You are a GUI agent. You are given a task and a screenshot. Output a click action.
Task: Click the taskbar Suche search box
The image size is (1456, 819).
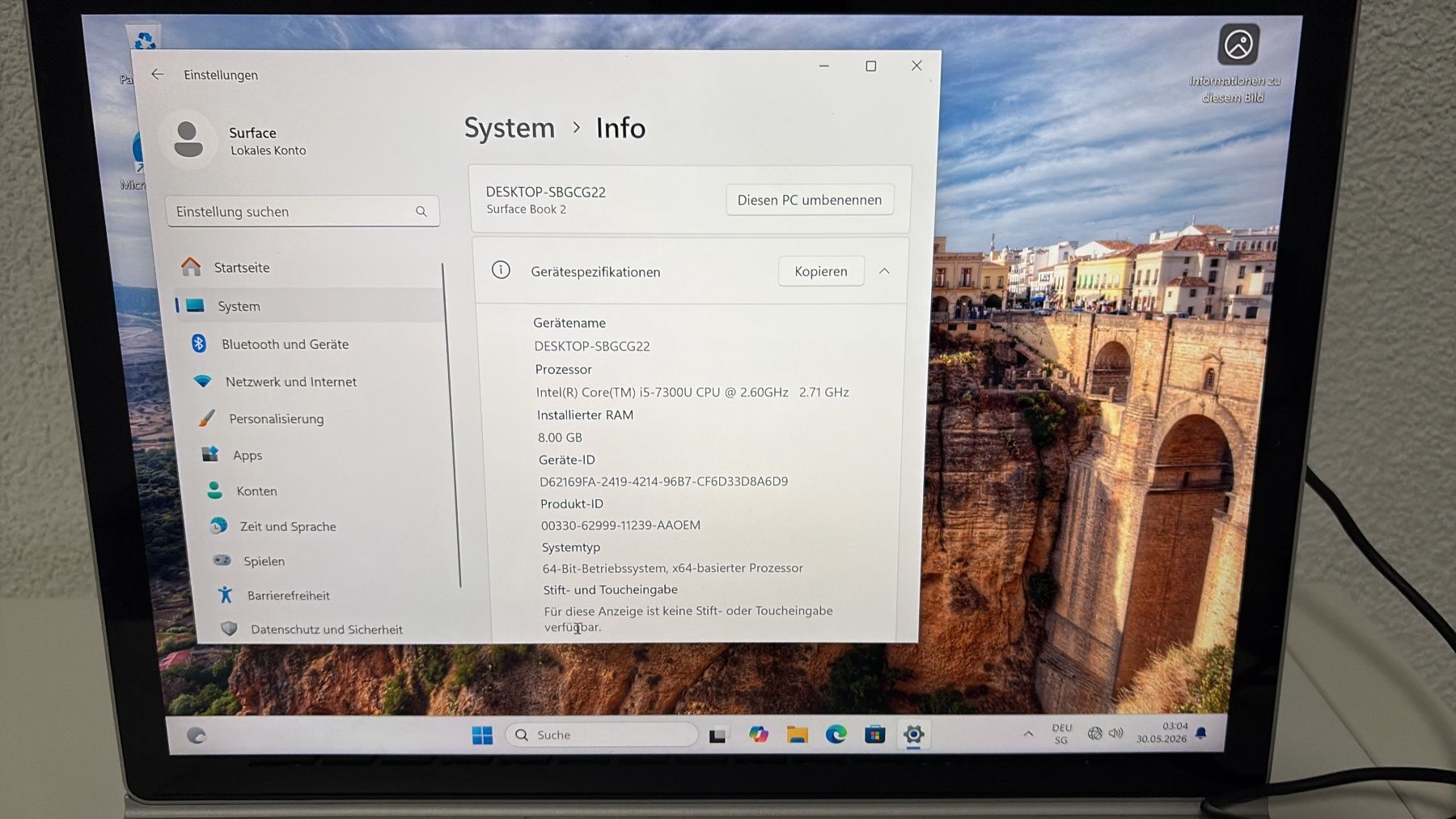tap(602, 735)
